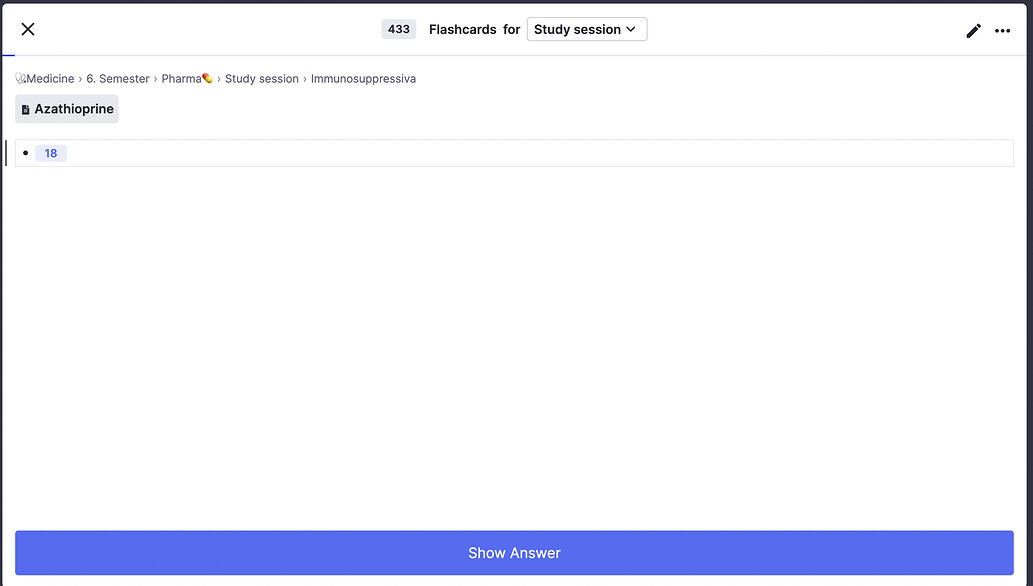Open the Study session dropdown
Image resolution: width=1033 pixels, height=586 pixels.
586,29
